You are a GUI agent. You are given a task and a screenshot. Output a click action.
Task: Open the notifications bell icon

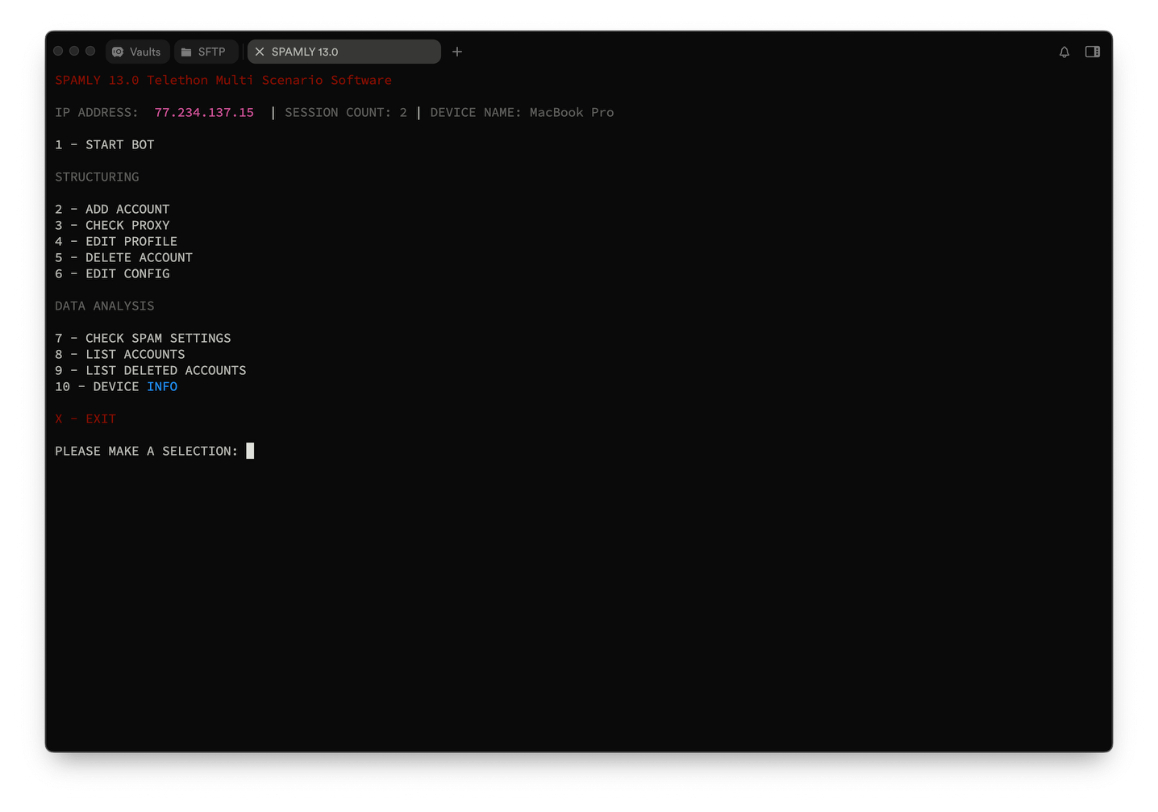tap(1064, 52)
